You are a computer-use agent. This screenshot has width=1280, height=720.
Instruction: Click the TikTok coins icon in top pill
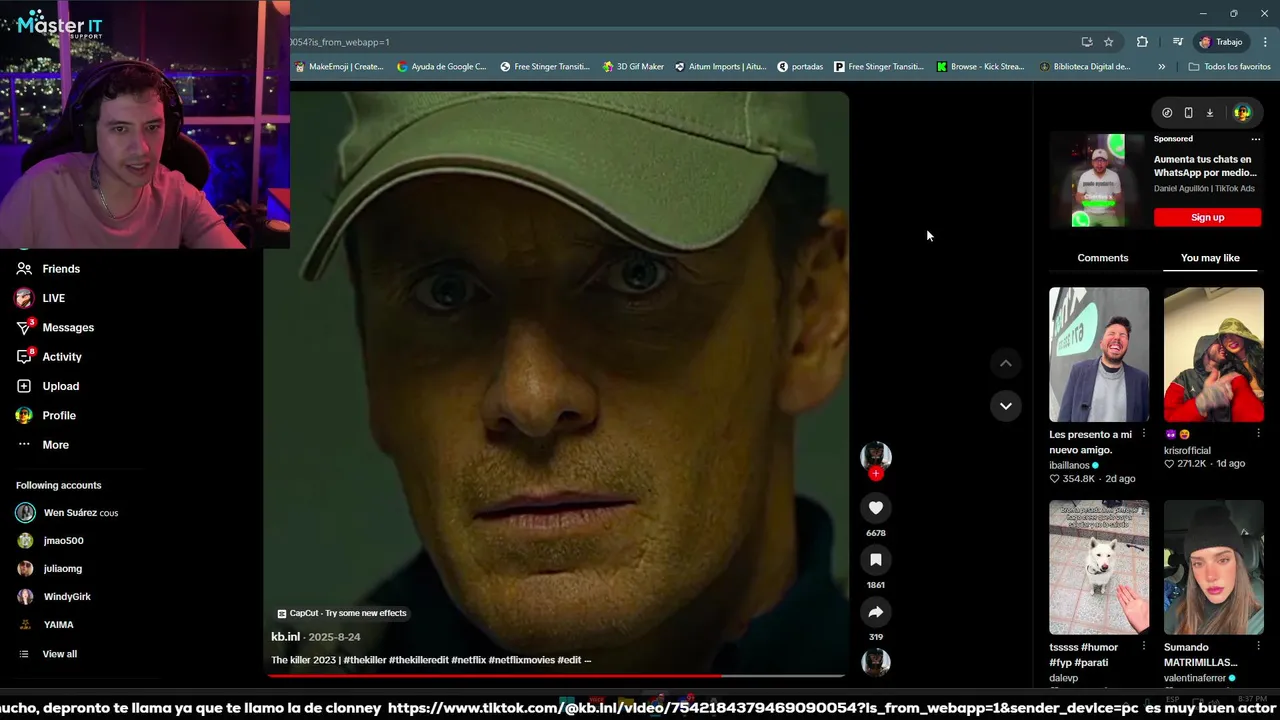(1167, 113)
